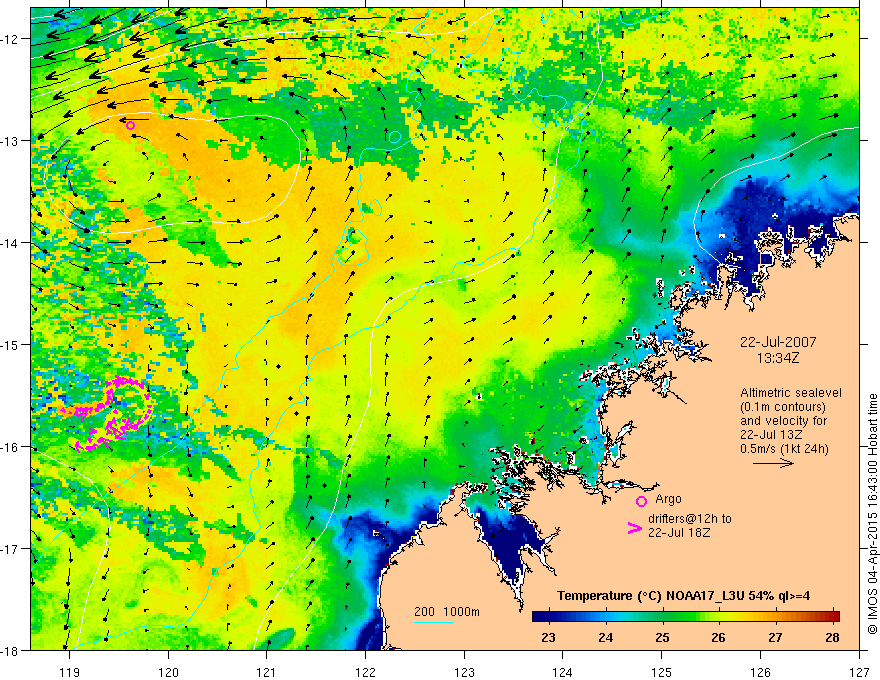Click the cyan 200 1000m depth legend line

[x=434, y=622]
